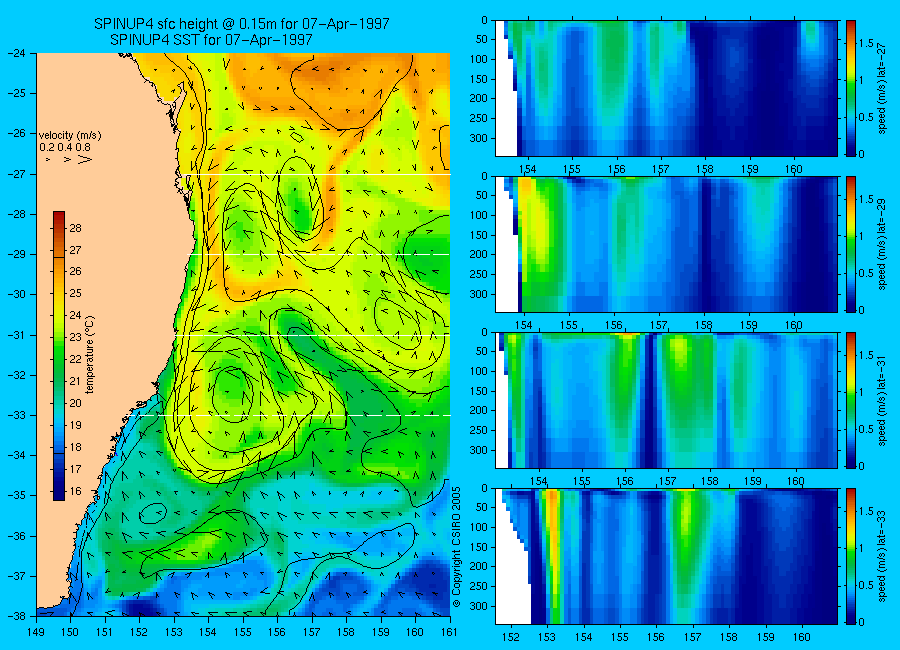This screenshot has width=900, height=650.
Task: Click the 150 depth label of the lat=-29 panel
Action: coord(478,235)
